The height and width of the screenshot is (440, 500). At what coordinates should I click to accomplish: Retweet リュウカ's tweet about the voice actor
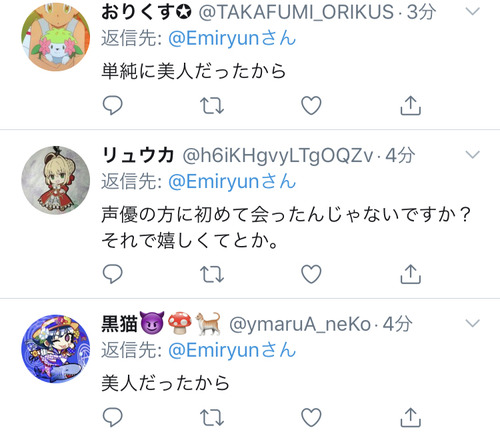click(x=212, y=274)
